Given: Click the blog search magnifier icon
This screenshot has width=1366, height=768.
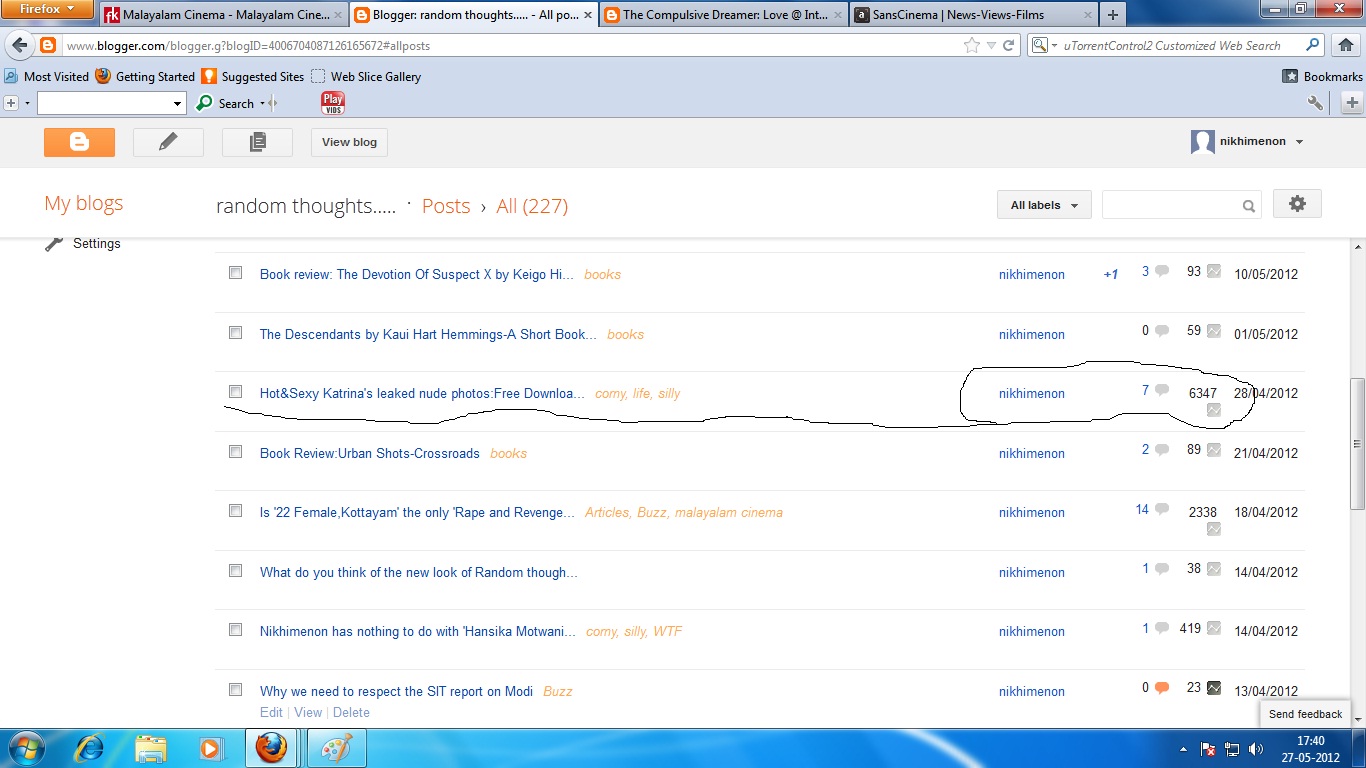Looking at the screenshot, I should [x=1248, y=206].
